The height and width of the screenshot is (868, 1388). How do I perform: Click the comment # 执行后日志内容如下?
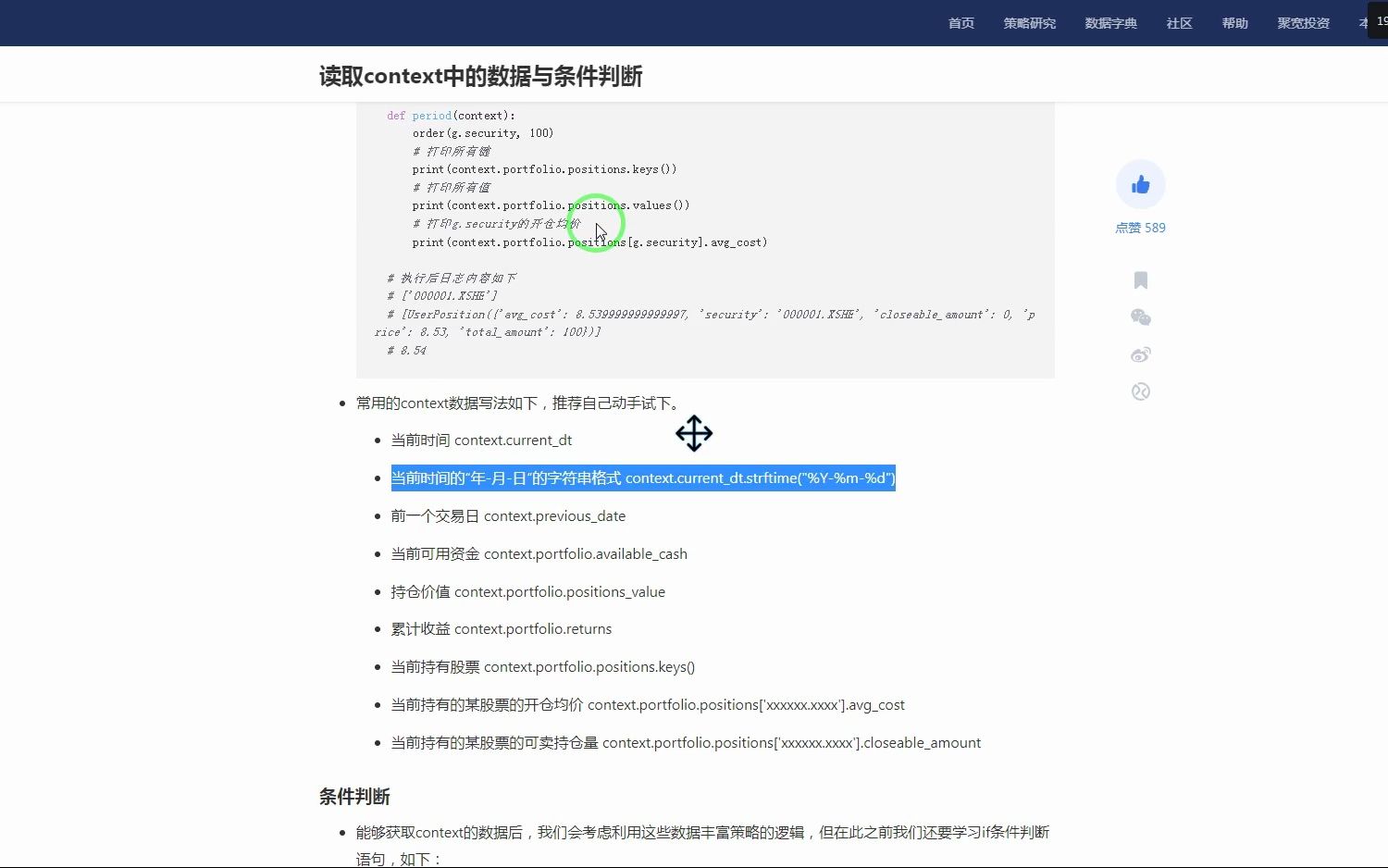click(451, 279)
